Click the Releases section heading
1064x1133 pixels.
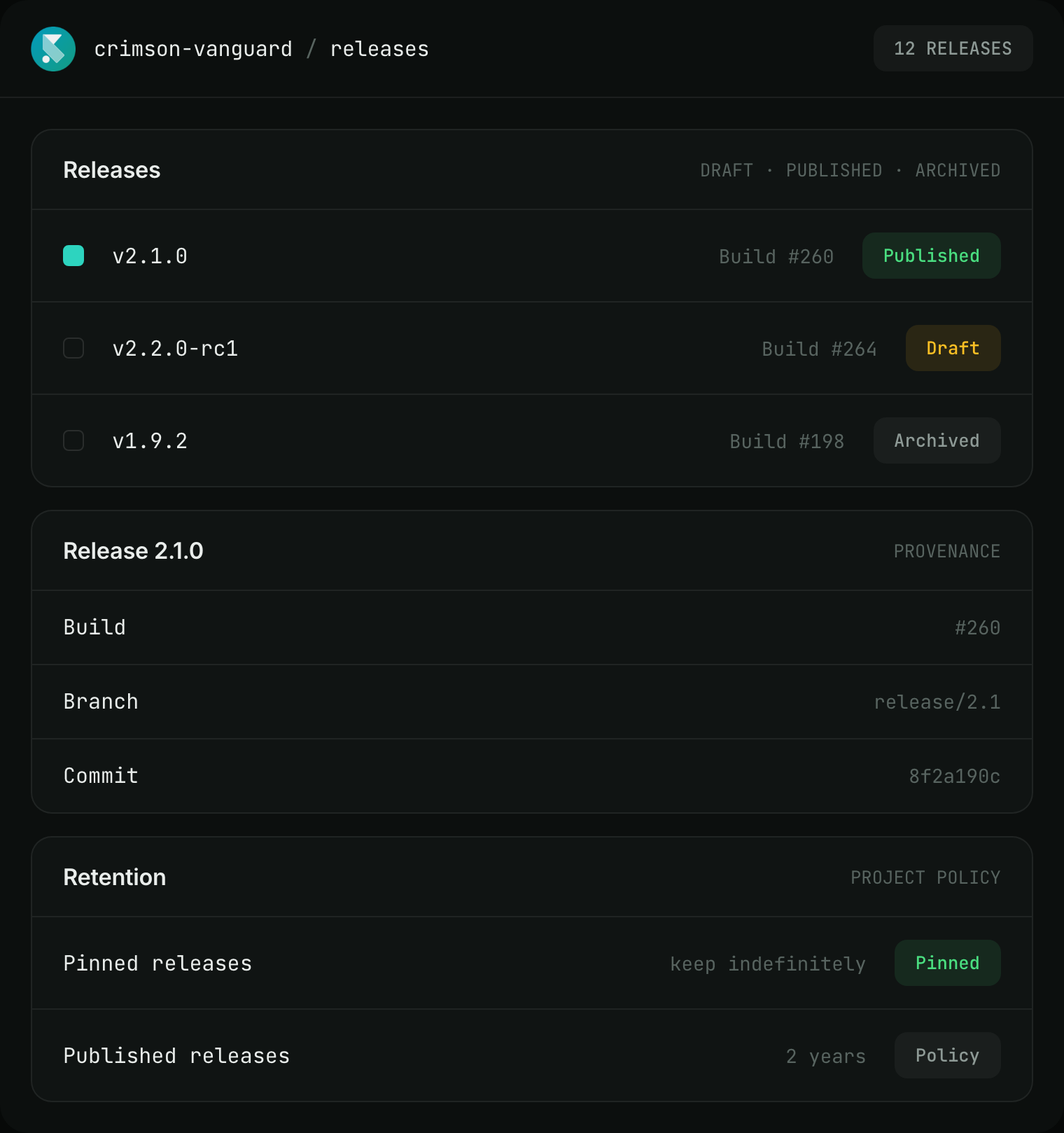112,170
